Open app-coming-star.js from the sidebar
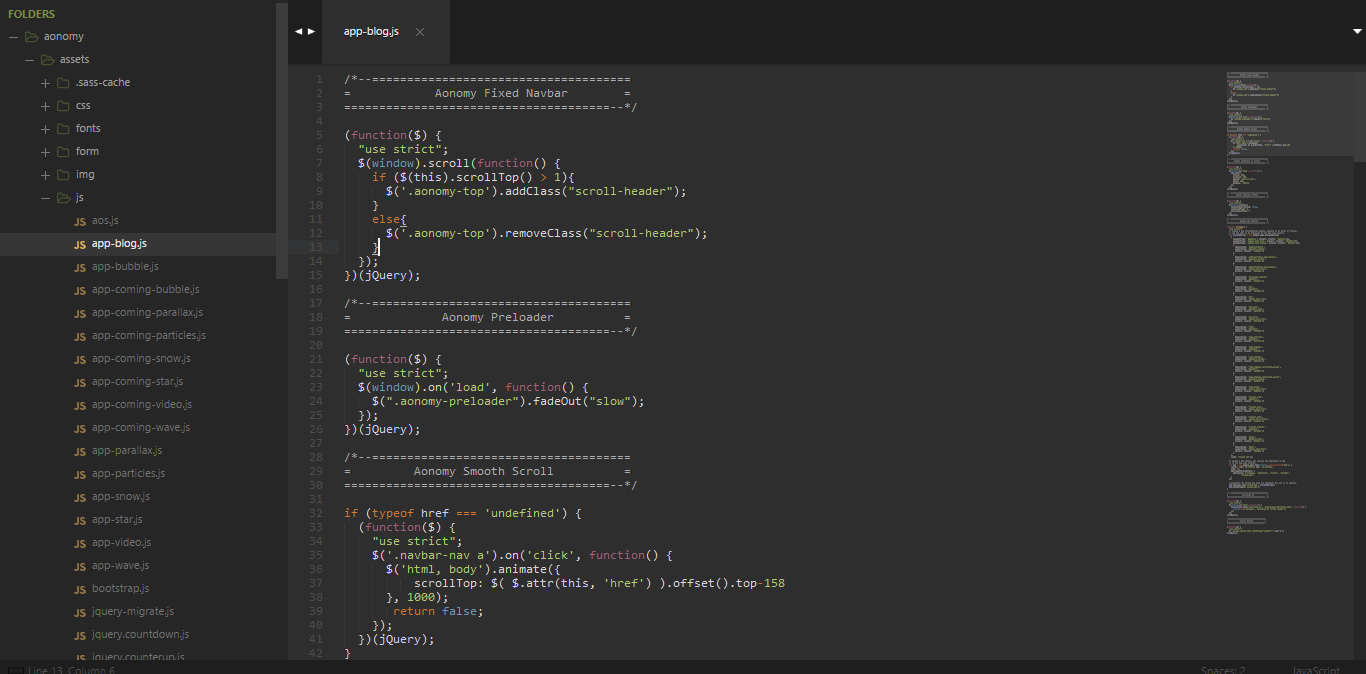This screenshot has width=1366, height=674. point(137,382)
